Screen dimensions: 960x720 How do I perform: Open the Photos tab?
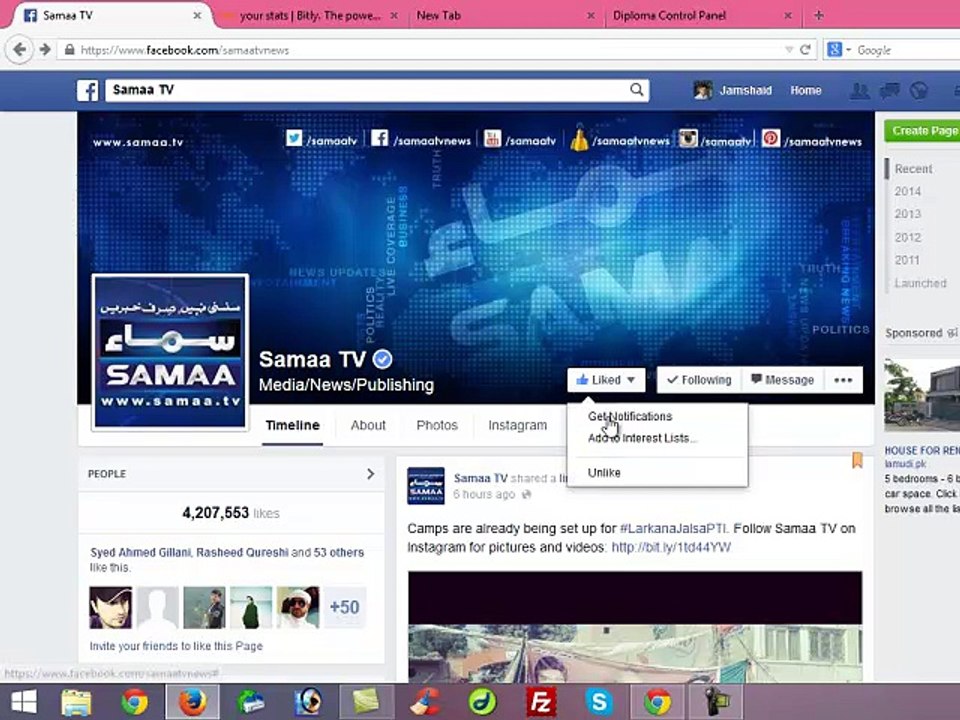pyautogui.click(x=437, y=425)
